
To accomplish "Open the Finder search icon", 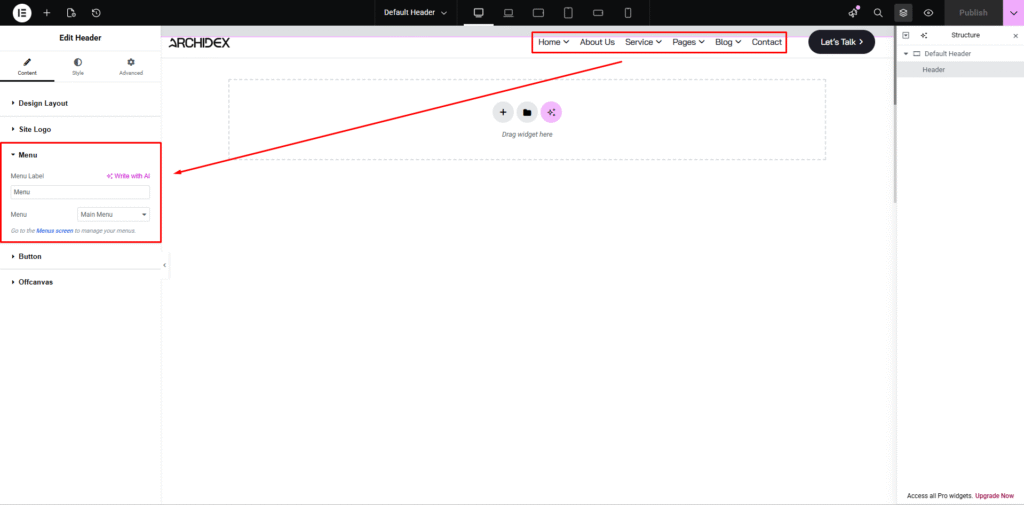I will (x=878, y=13).
